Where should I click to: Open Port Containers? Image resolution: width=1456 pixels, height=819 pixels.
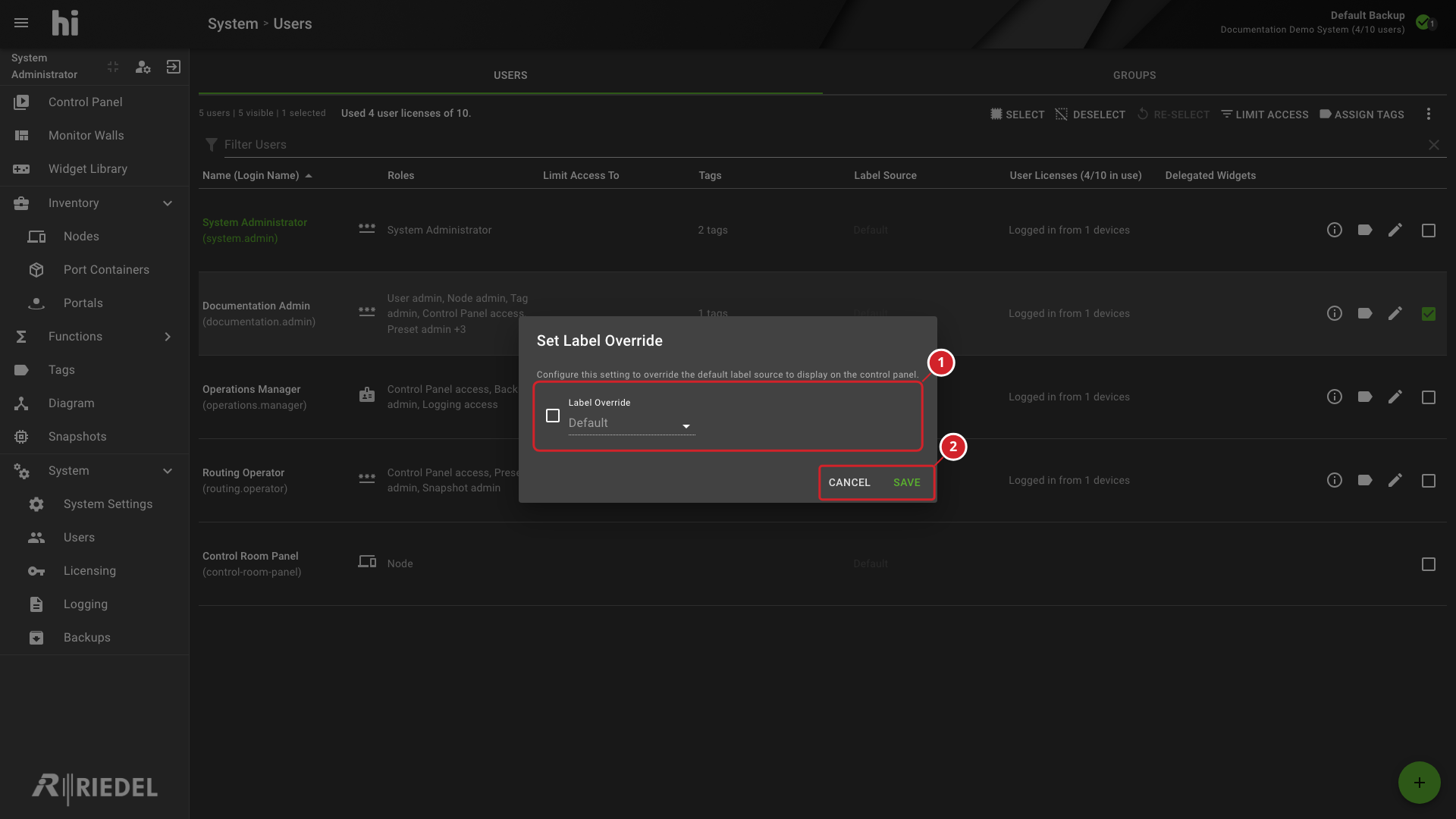click(x=94, y=270)
